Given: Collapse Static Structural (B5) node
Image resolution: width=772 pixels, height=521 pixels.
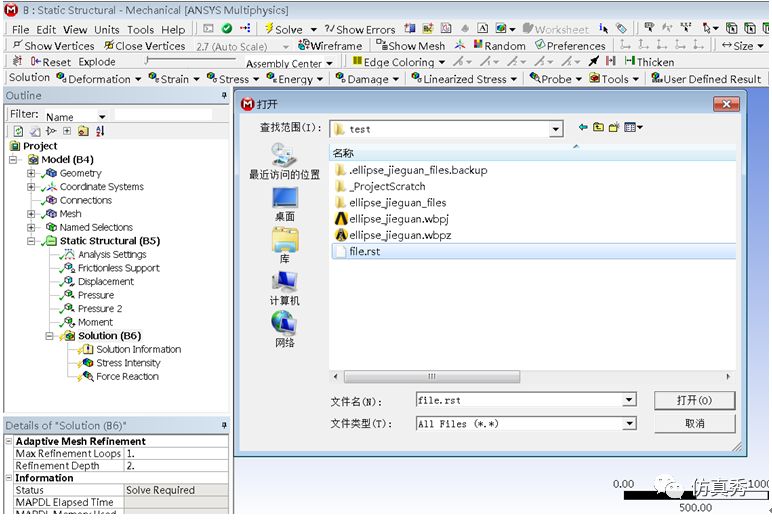Looking at the screenshot, I should point(31,241).
